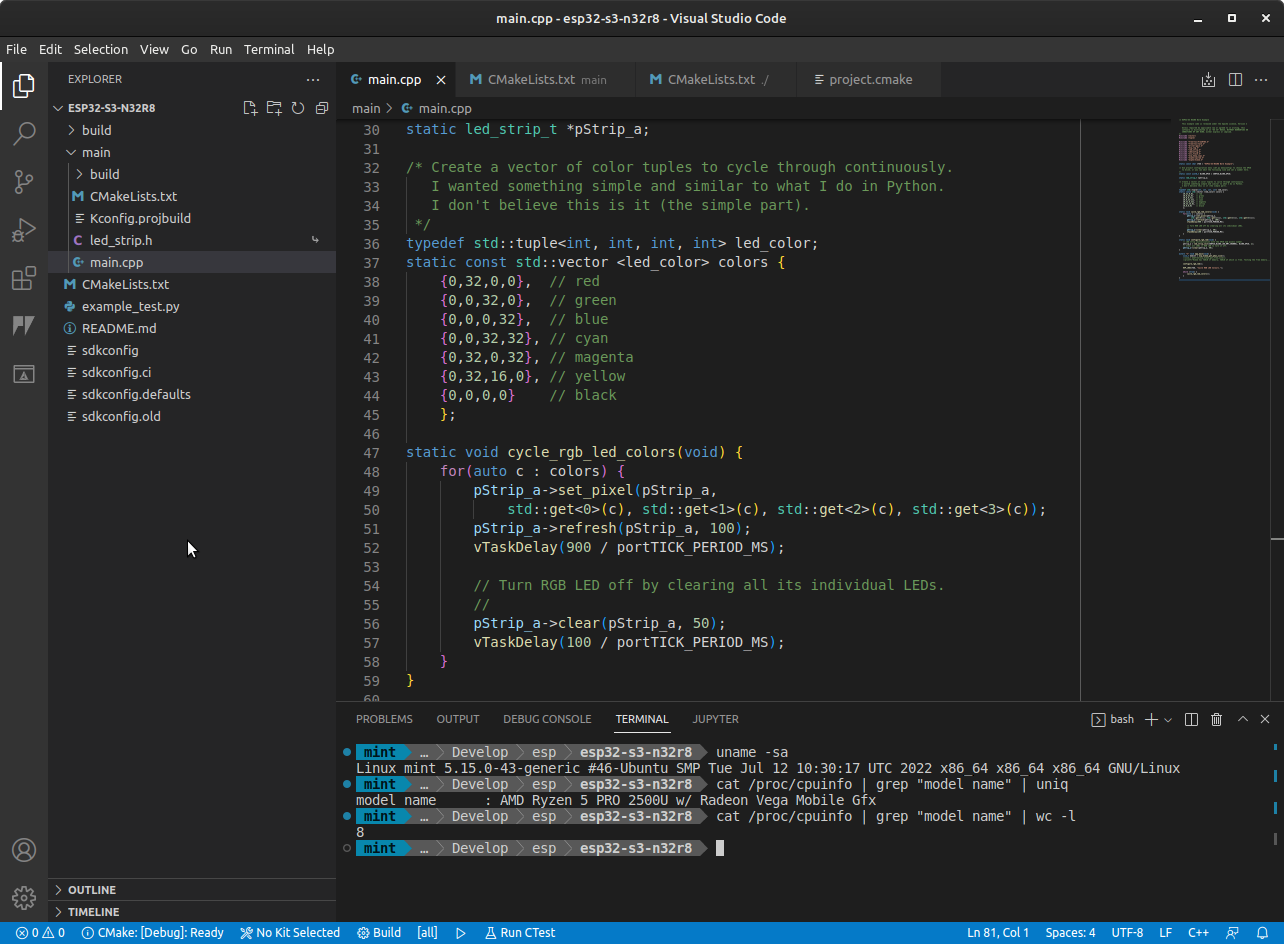Collapse all folders in Explorer

click(x=322, y=108)
